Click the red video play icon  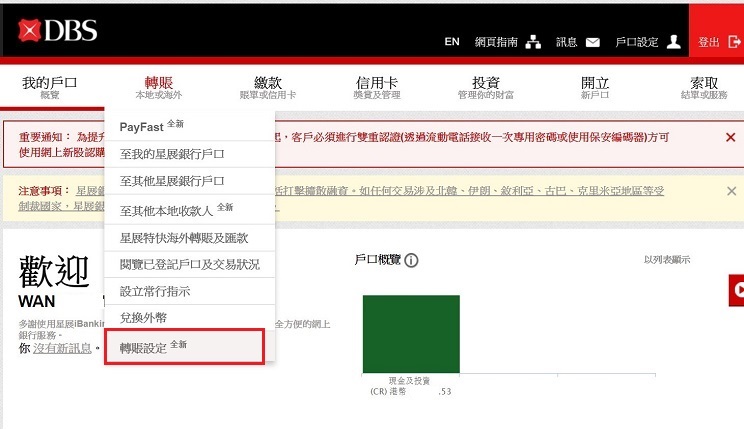(x=737, y=290)
